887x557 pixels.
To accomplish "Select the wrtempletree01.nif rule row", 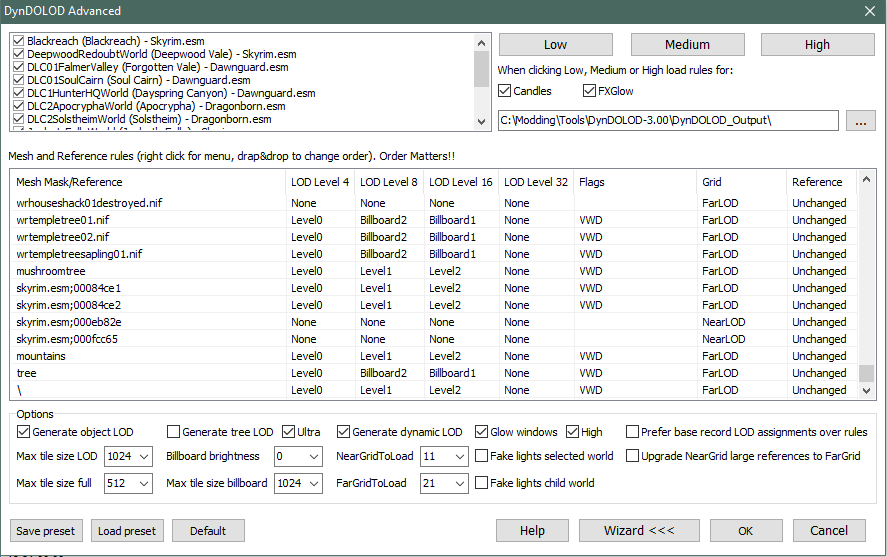I will tap(433, 220).
